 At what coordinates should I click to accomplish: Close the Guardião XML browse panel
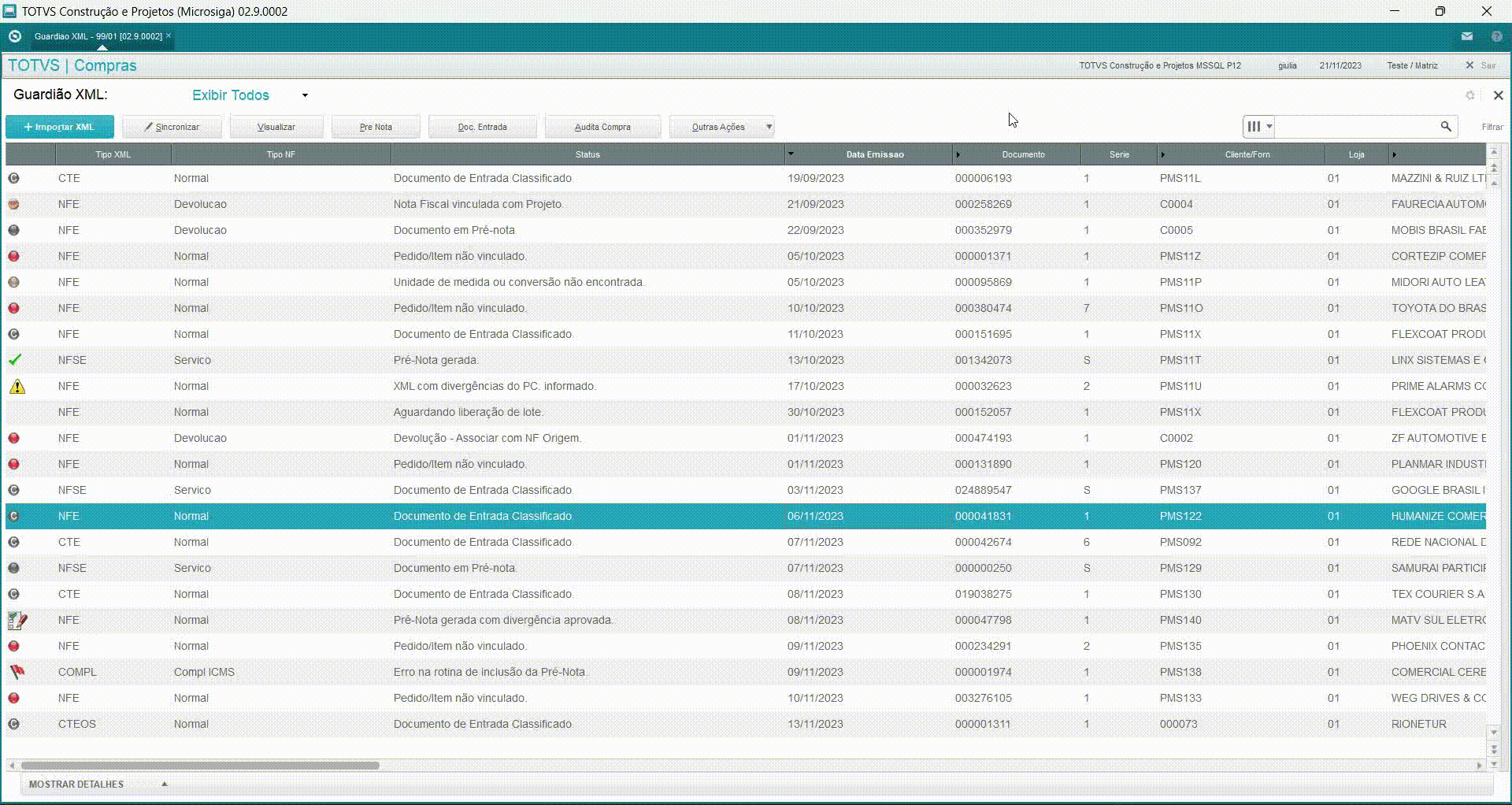click(x=1498, y=95)
